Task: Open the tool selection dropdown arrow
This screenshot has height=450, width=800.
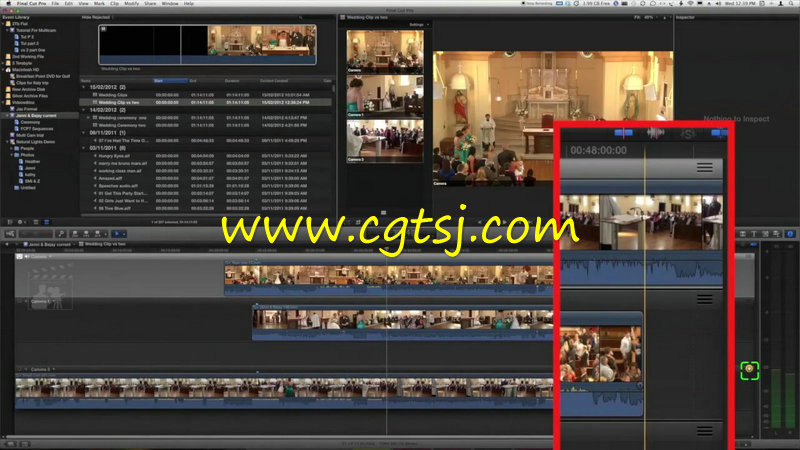Action: (x=124, y=234)
